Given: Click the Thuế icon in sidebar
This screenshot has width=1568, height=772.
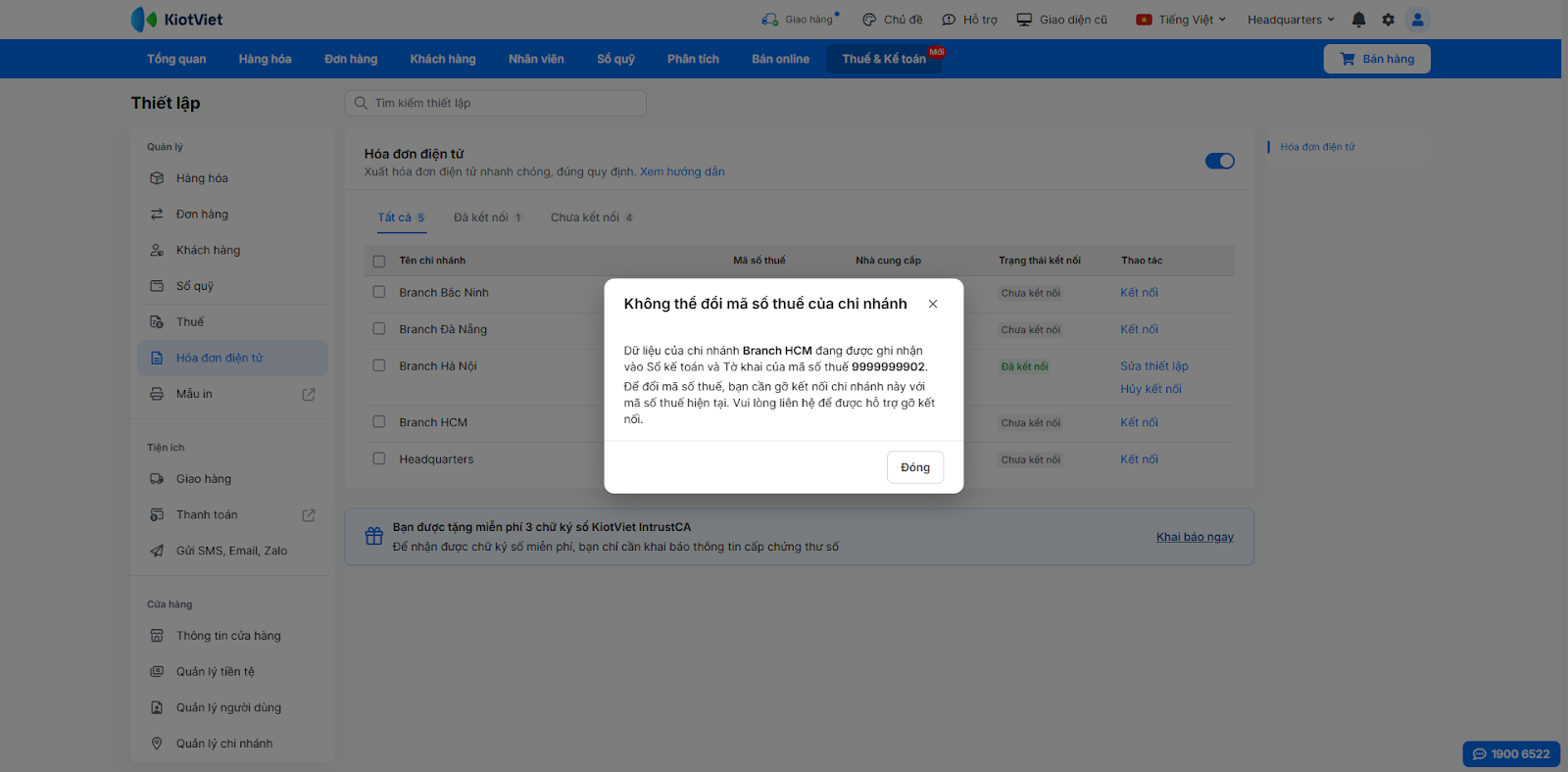Looking at the screenshot, I should (x=157, y=322).
